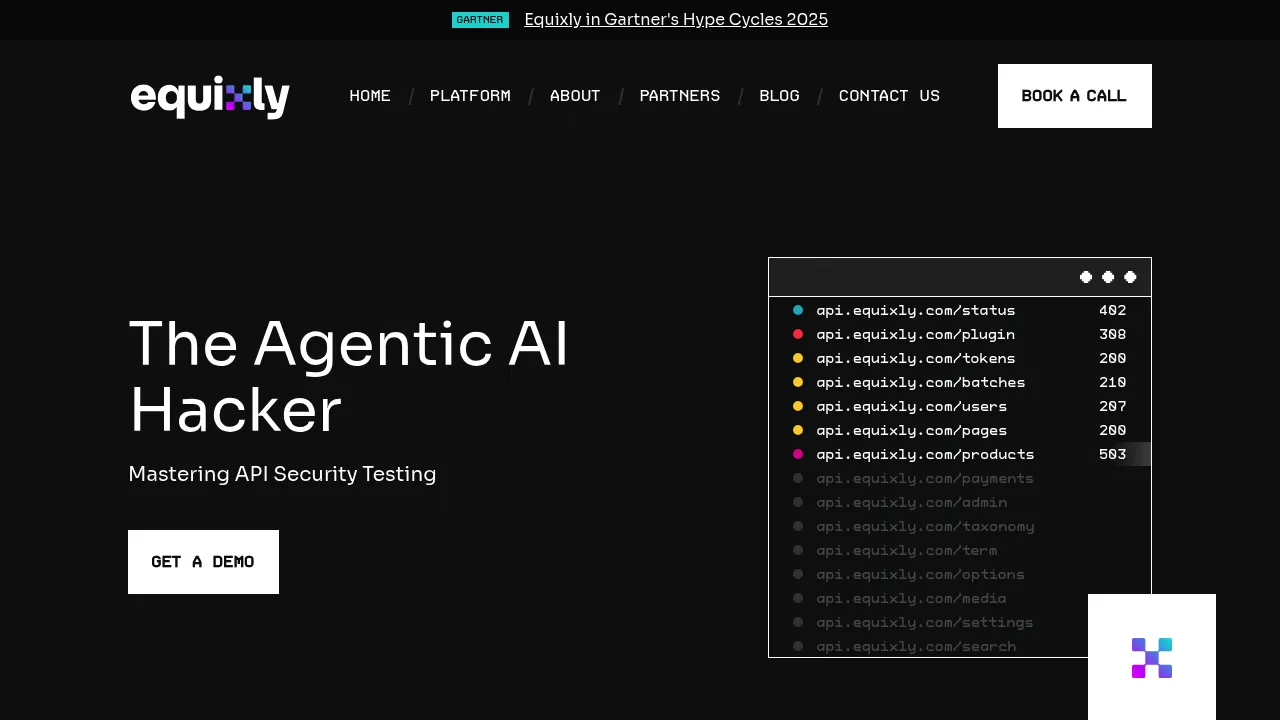
Task: Select api.equixly.com/tokens endpoint text
Action: [x=916, y=358]
